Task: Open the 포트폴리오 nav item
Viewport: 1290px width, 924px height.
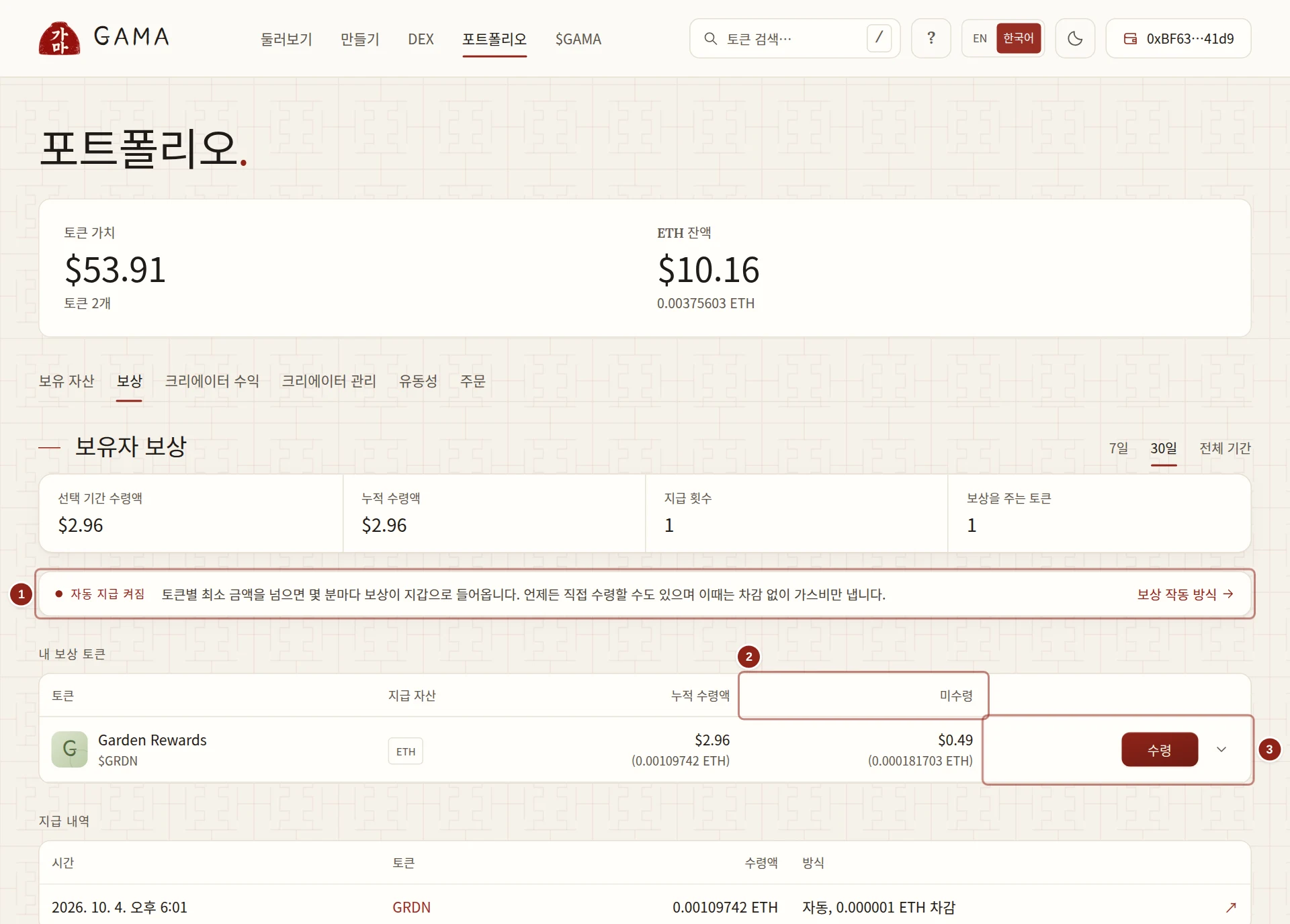Action: click(494, 39)
